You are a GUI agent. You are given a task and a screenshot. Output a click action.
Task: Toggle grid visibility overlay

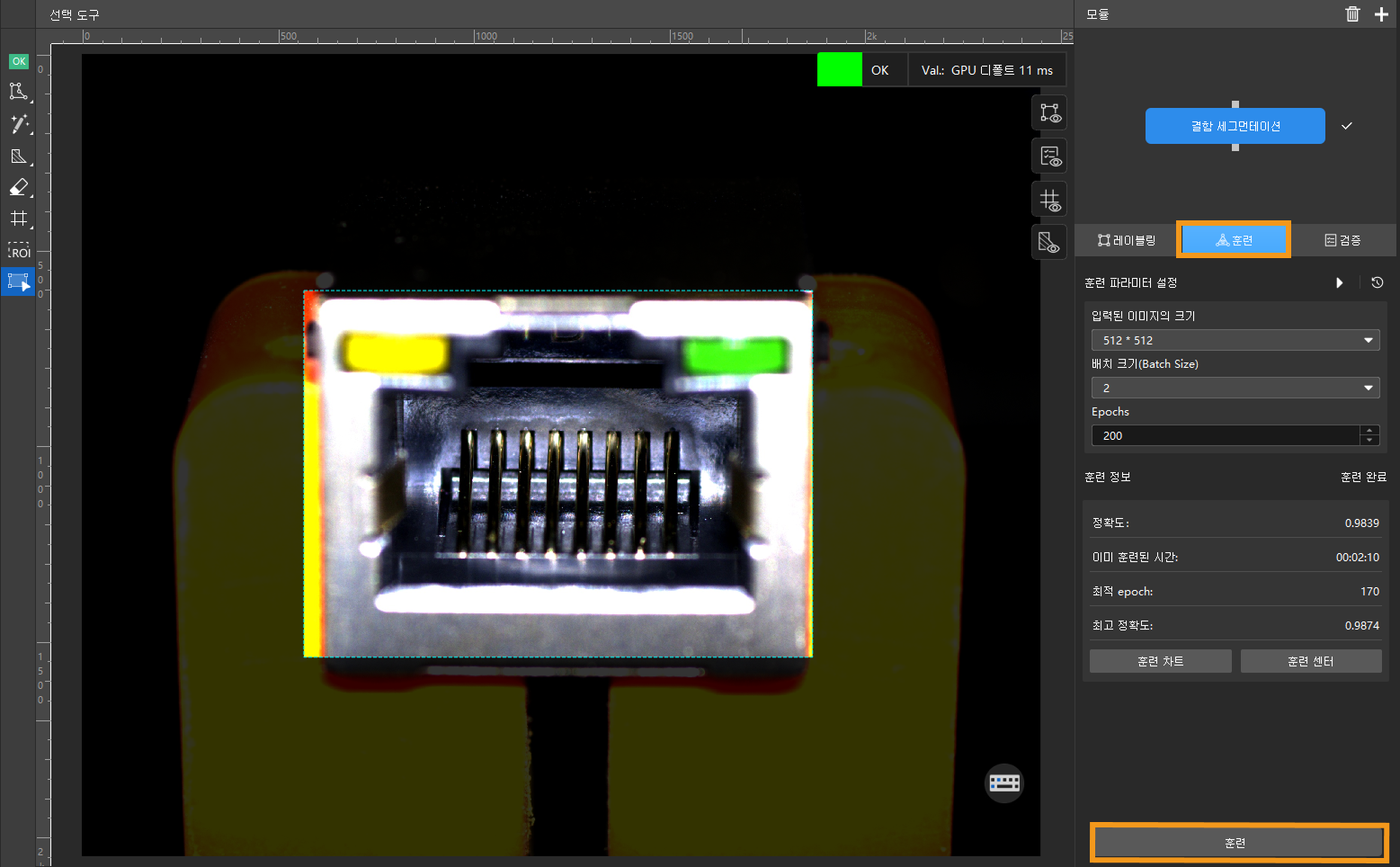click(1049, 200)
